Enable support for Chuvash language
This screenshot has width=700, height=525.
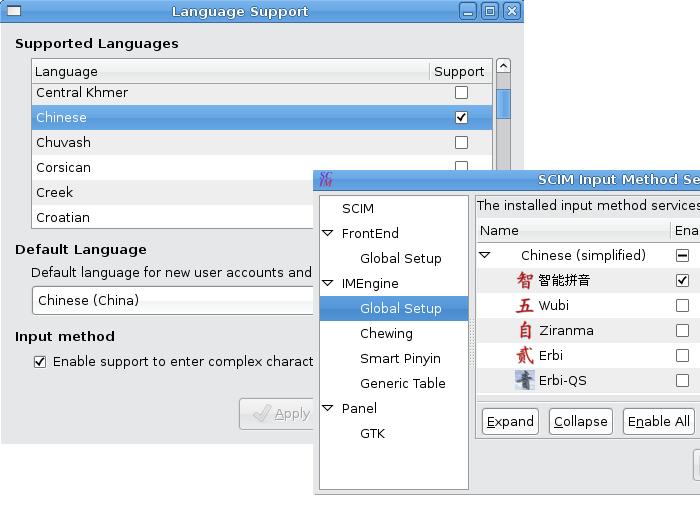(461, 142)
